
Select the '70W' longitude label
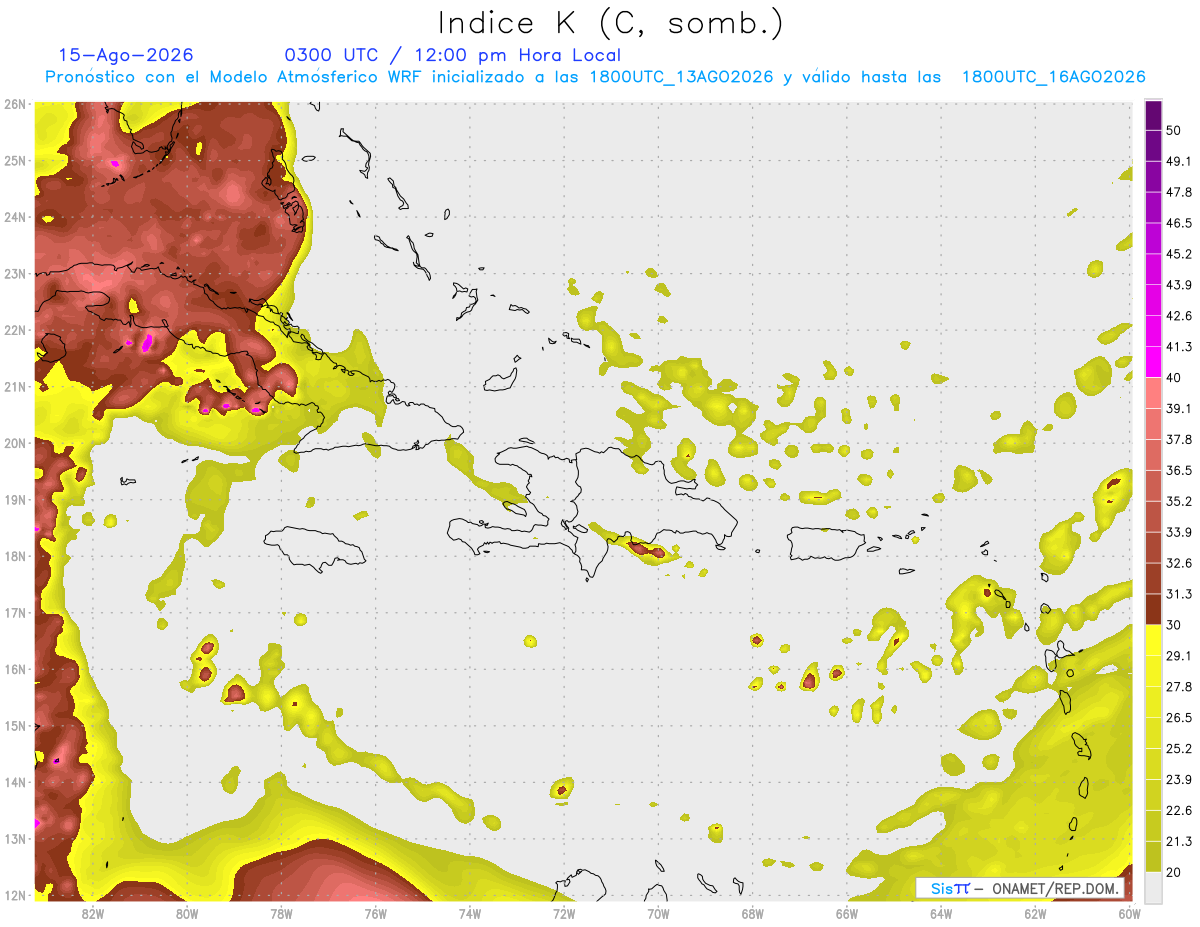[x=658, y=912]
